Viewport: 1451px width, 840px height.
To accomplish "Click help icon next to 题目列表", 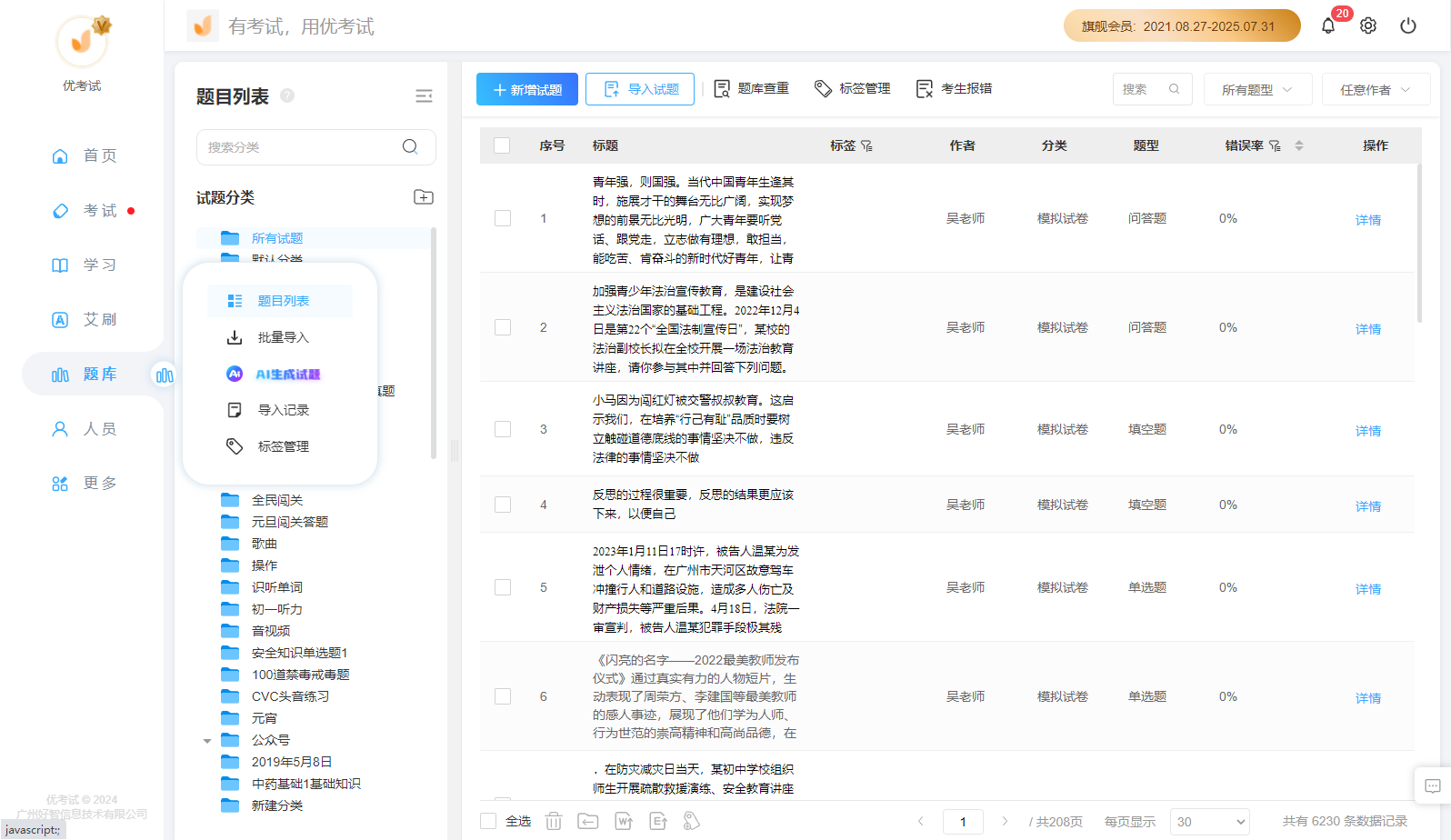I will coord(287,95).
